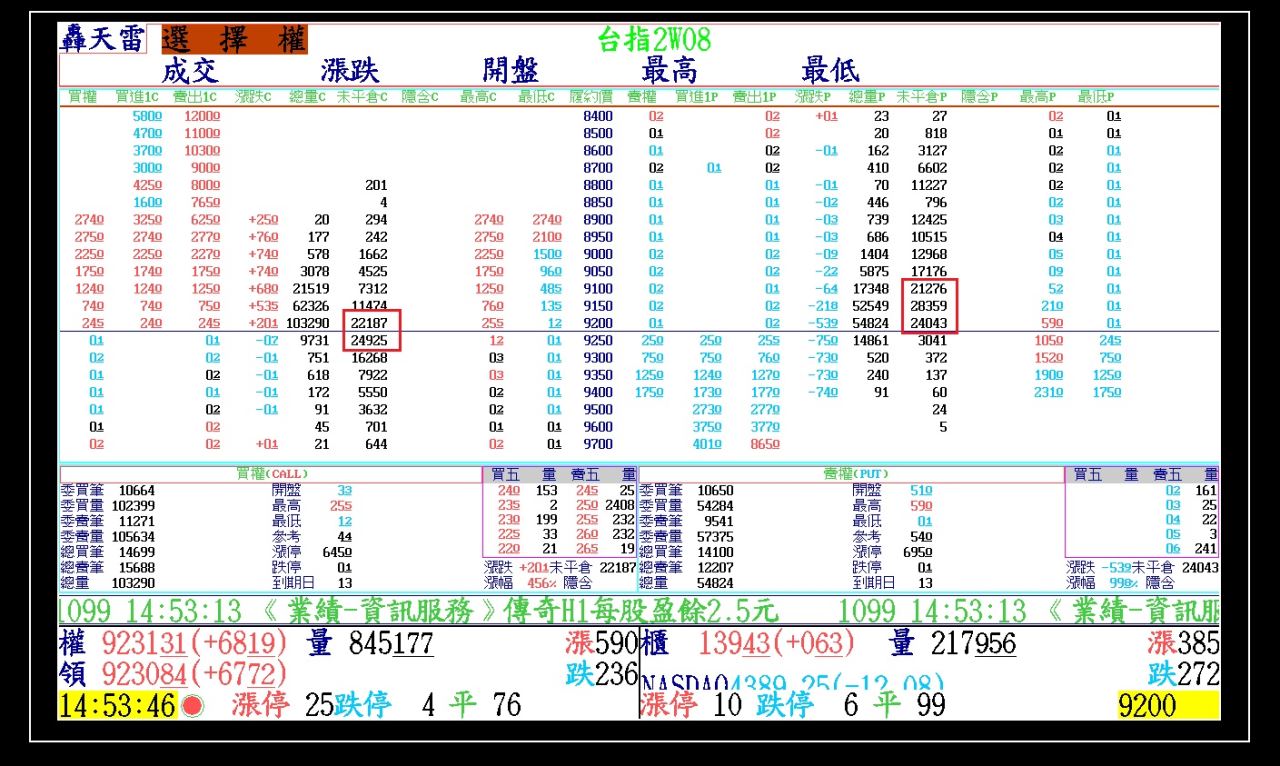Click the 240 best bid in call panel
Image resolution: width=1280 pixels, height=766 pixels.
[x=509, y=490]
